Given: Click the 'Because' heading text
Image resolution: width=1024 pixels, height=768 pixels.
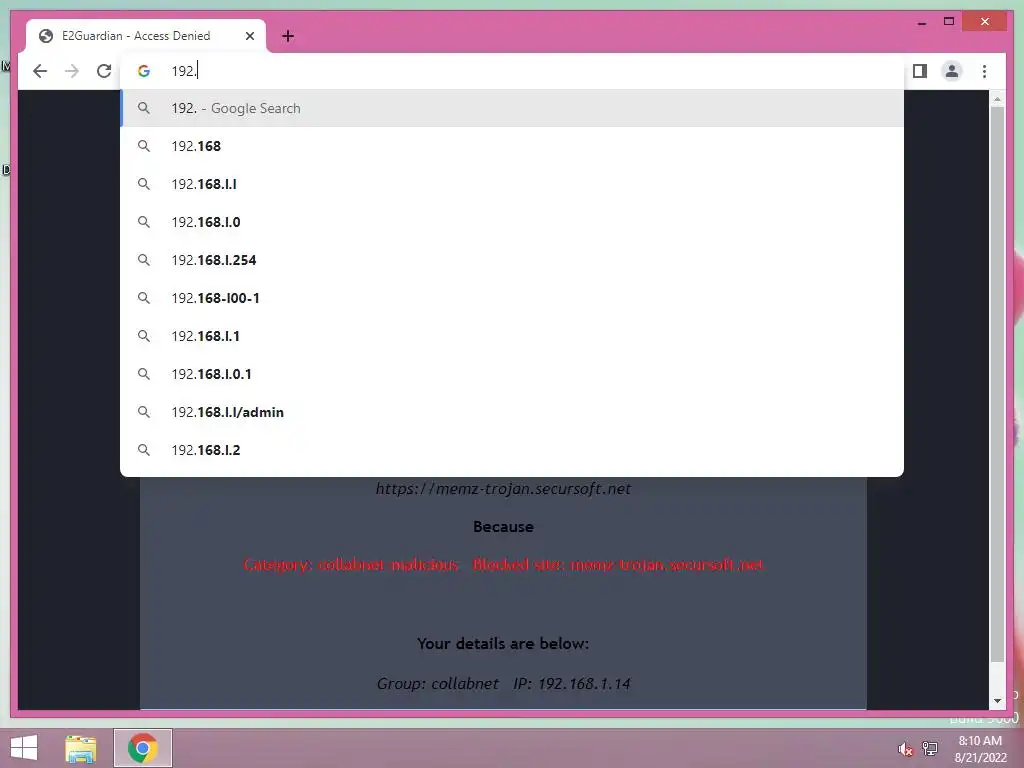Looking at the screenshot, I should (504, 526).
